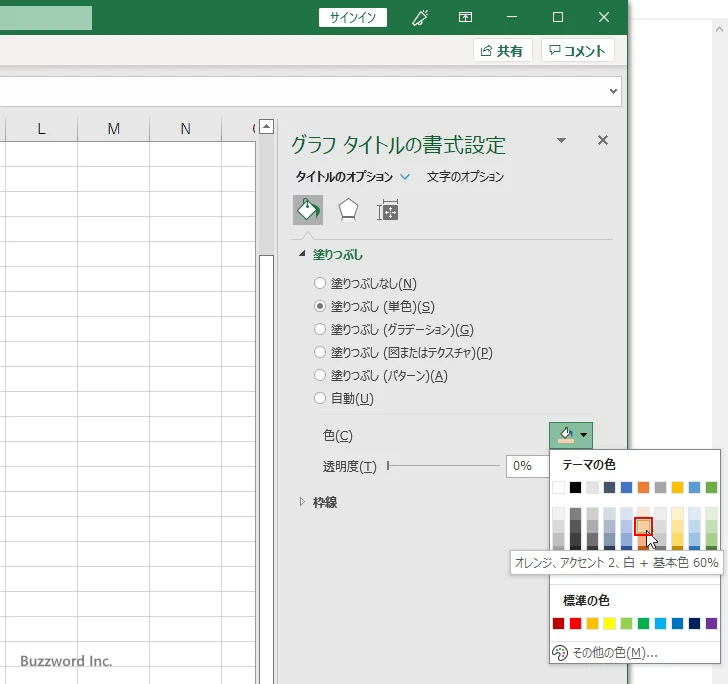Pick the dark blue standard color
728x684 pixels.
[695, 623]
